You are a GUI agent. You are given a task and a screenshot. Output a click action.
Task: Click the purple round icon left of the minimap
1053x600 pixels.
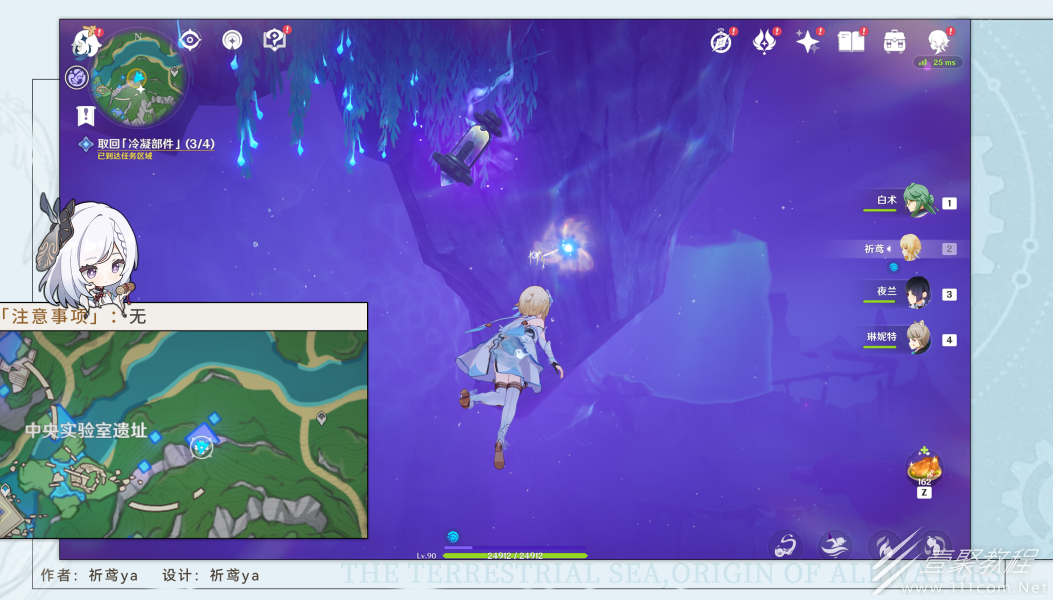(x=77, y=77)
